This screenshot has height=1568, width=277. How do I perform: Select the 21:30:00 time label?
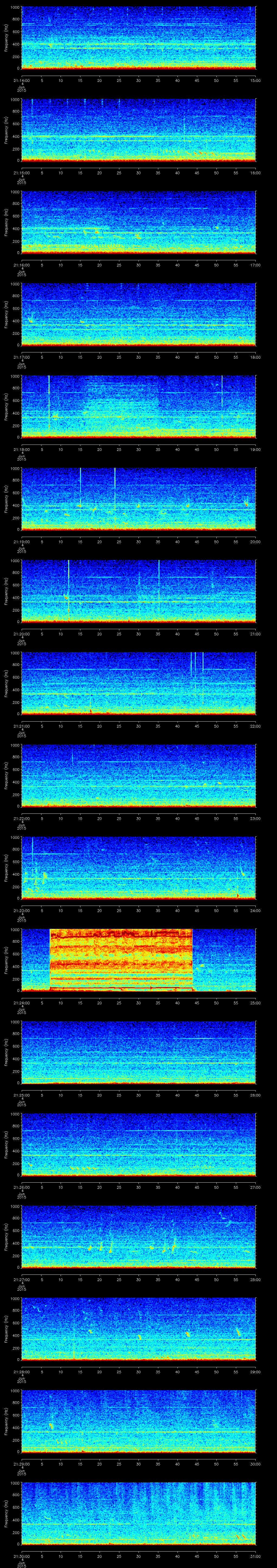click(x=21, y=1556)
